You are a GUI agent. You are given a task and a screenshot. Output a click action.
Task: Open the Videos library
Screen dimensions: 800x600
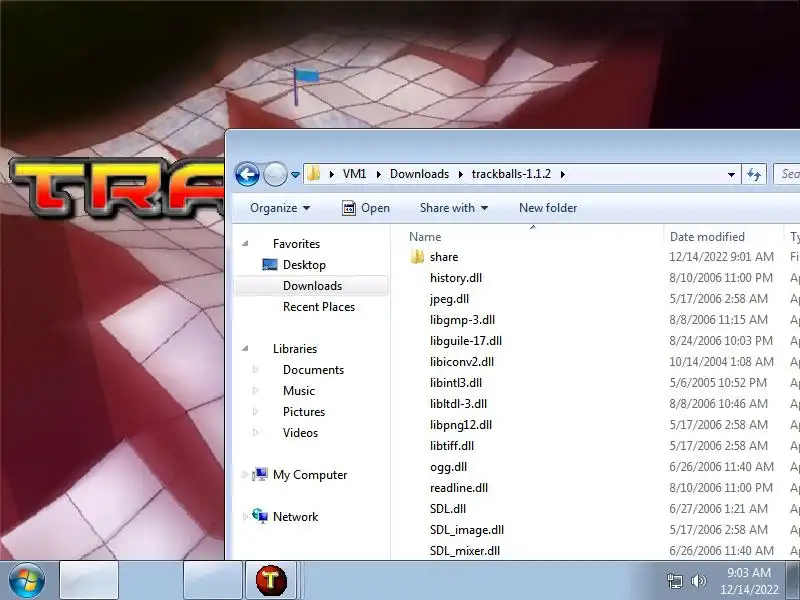click(x=301, y=433)
